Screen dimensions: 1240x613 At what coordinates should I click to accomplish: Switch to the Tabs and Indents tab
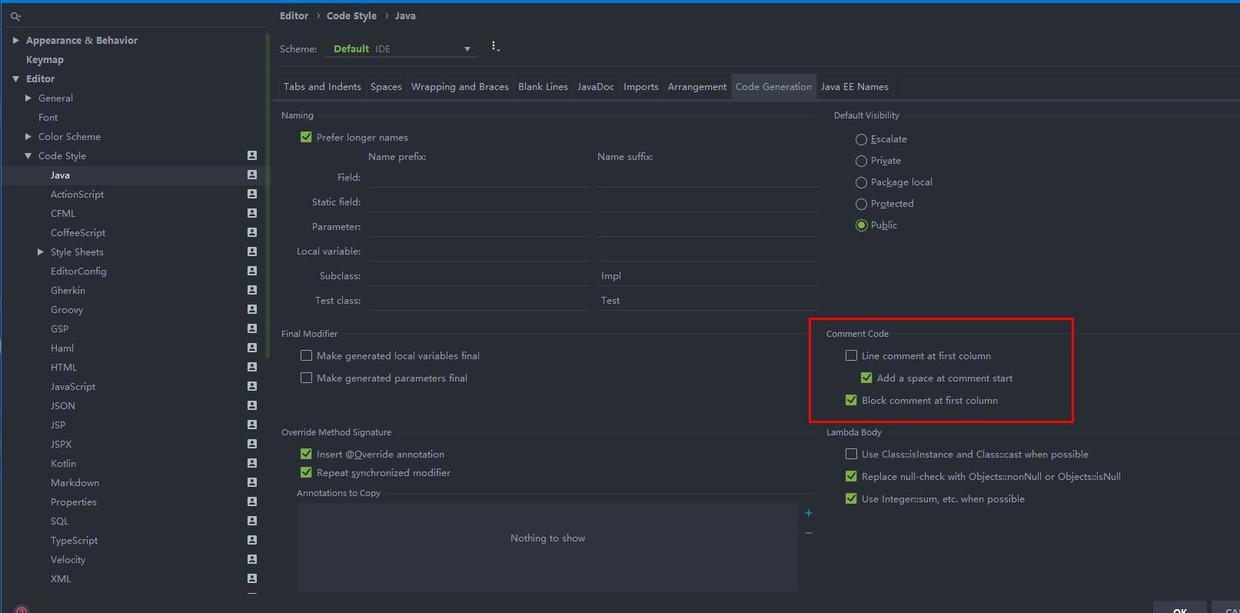coord(322,87)
